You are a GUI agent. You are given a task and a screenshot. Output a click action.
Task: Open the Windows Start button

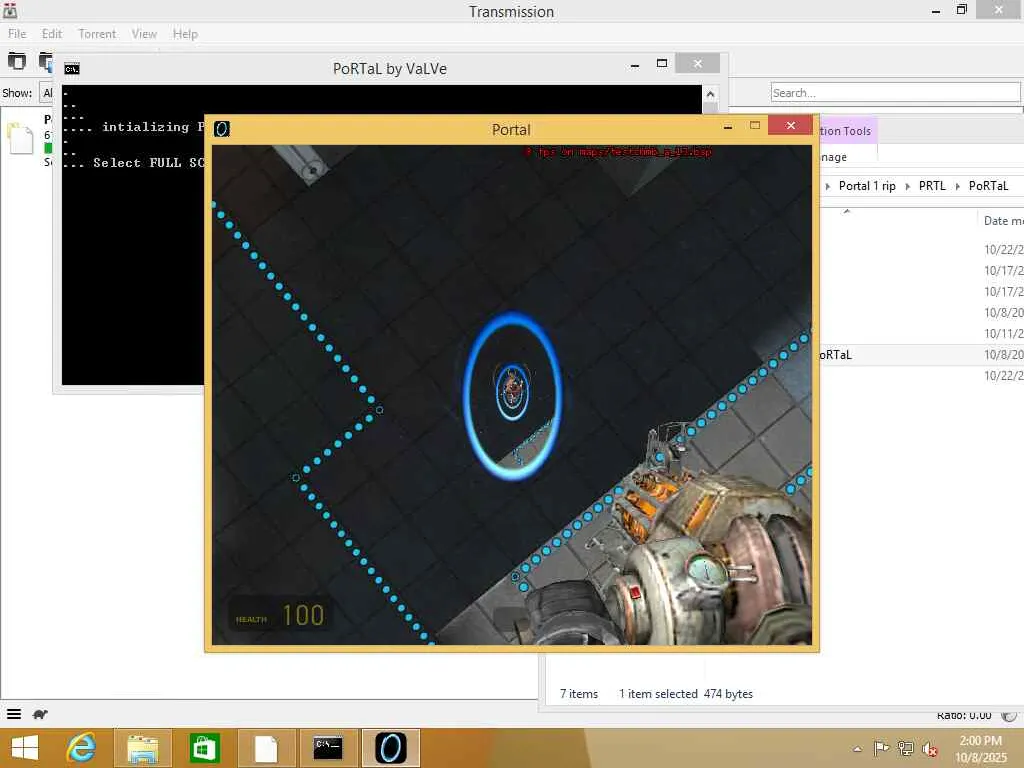(25, 748)
